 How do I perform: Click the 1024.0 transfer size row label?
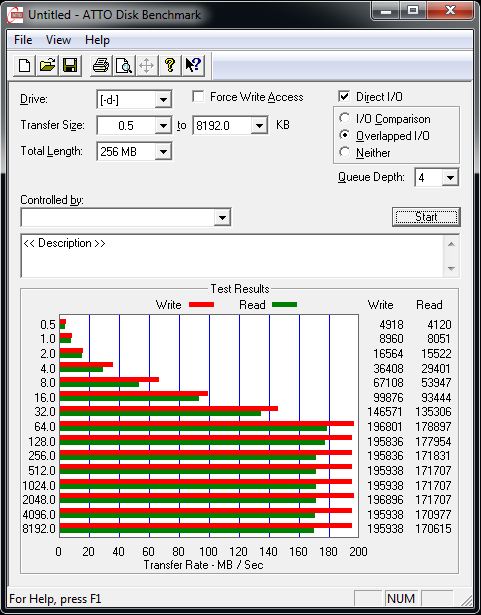(x=39, y=486)
